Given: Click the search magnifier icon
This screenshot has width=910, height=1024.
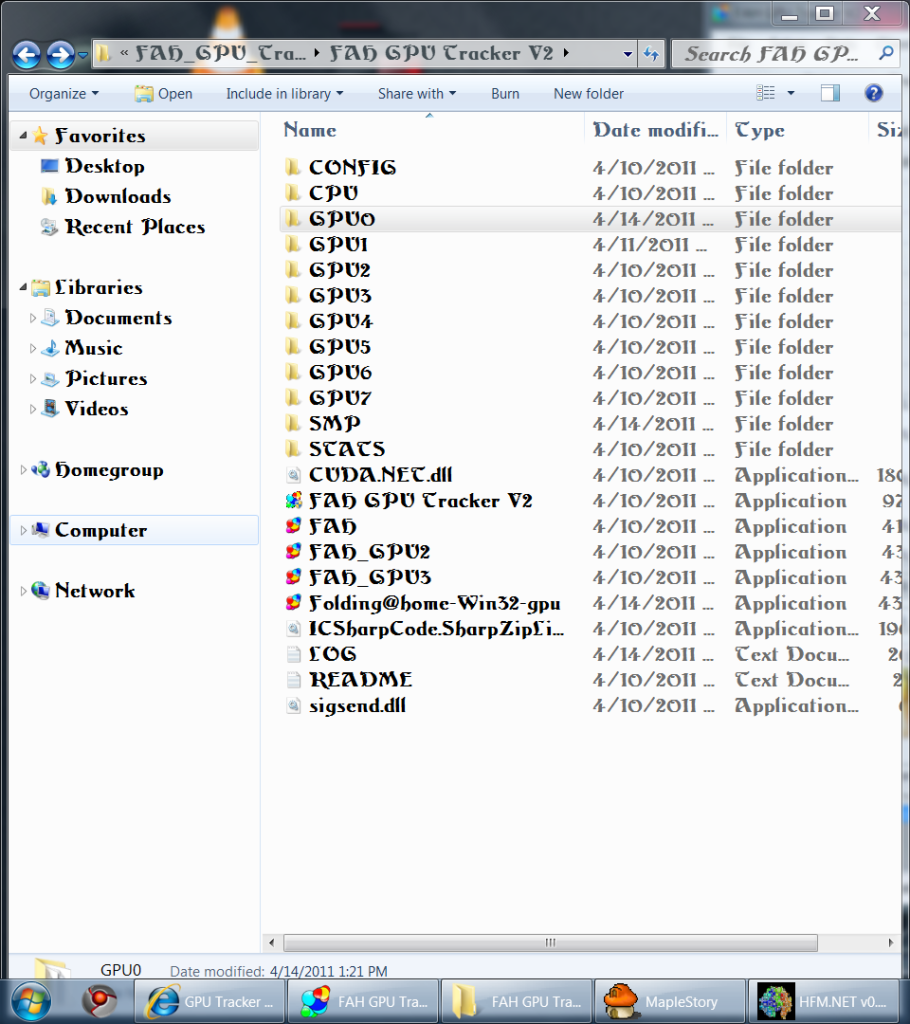Looking at the screenshot, I should tap(886, 53).
